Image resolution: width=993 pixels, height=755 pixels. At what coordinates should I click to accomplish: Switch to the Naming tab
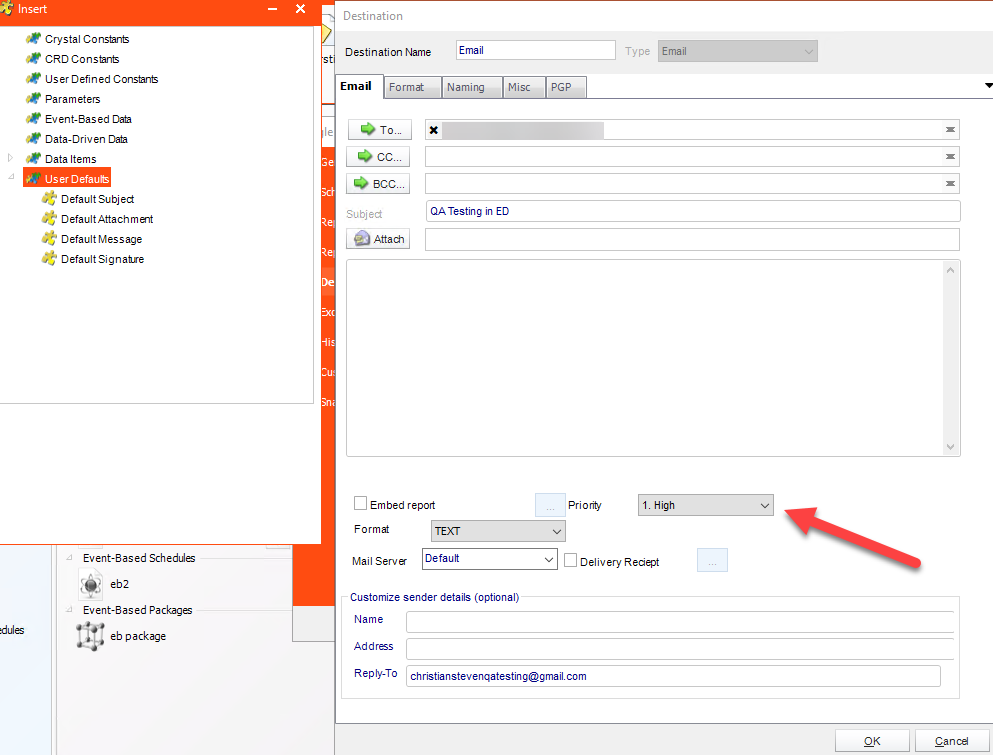(x=465, y=88)
